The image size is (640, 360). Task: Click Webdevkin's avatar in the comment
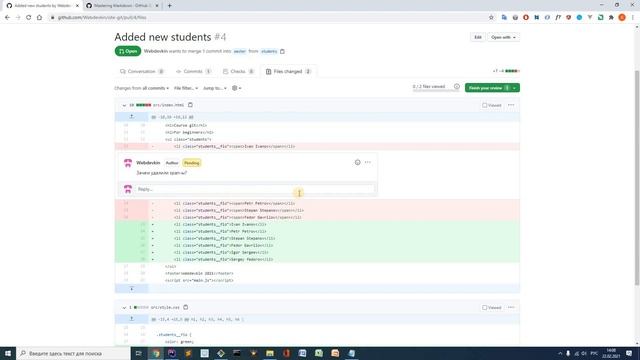point(128,163)
